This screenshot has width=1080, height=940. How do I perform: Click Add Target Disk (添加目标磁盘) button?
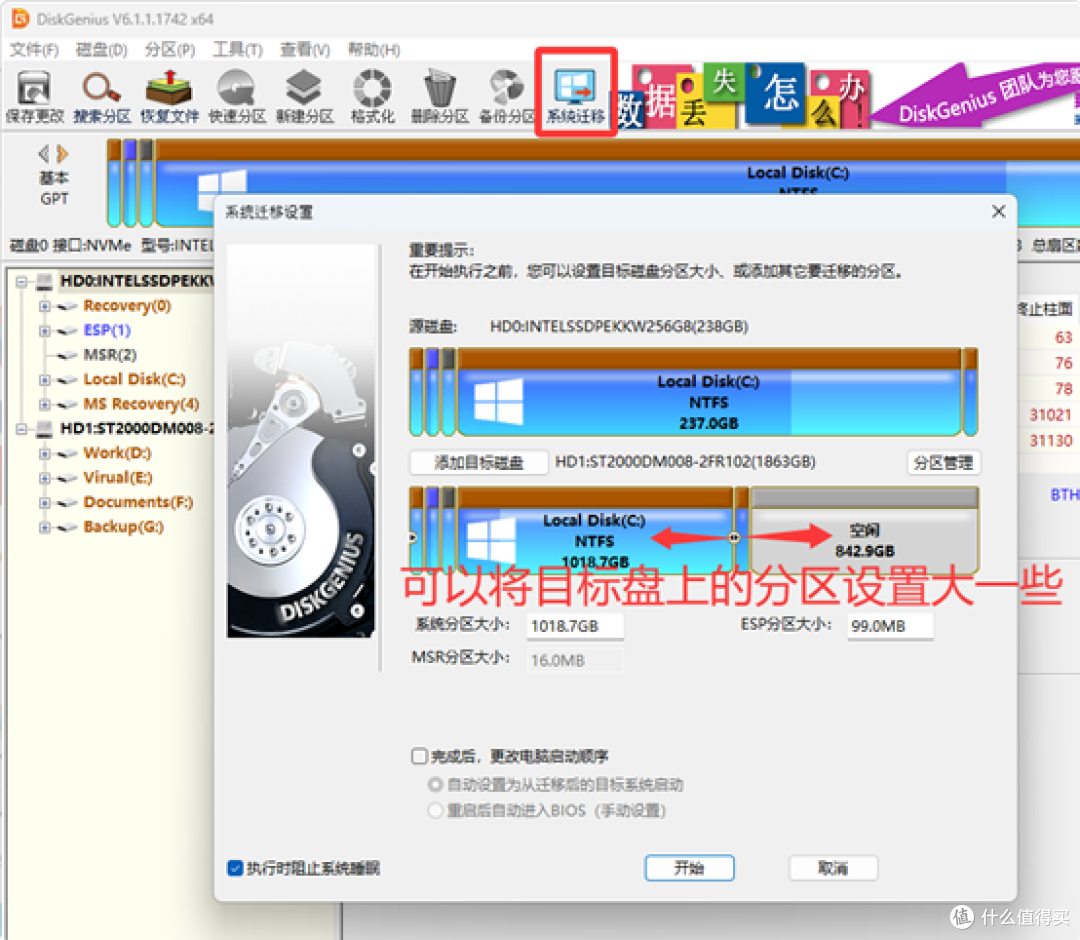coord(479,463)
